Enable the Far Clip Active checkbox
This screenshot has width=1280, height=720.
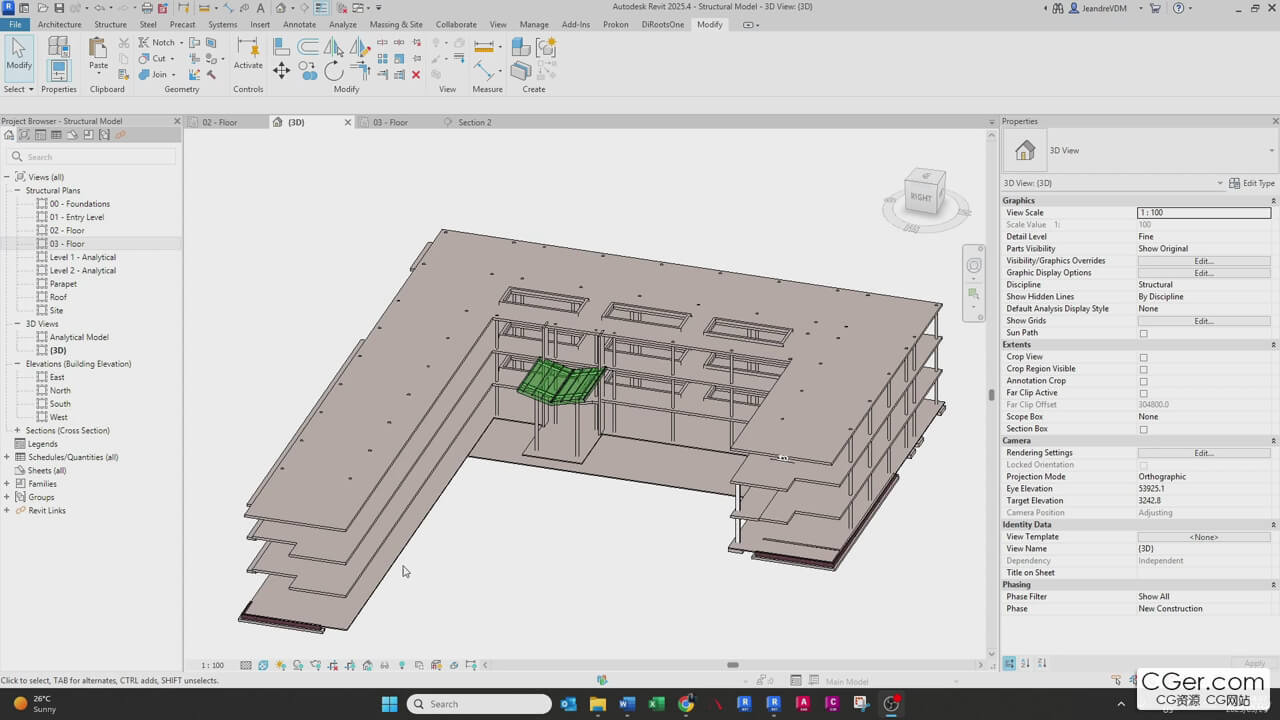(x=1143, y=393)
